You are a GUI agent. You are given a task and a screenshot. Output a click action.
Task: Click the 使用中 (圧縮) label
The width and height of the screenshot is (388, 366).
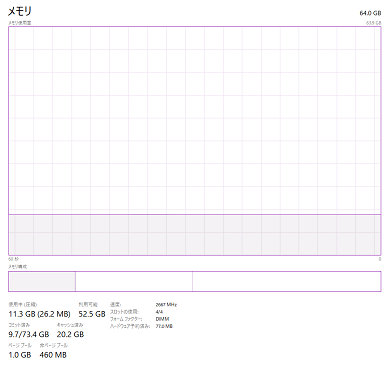[x=23, y=304]
